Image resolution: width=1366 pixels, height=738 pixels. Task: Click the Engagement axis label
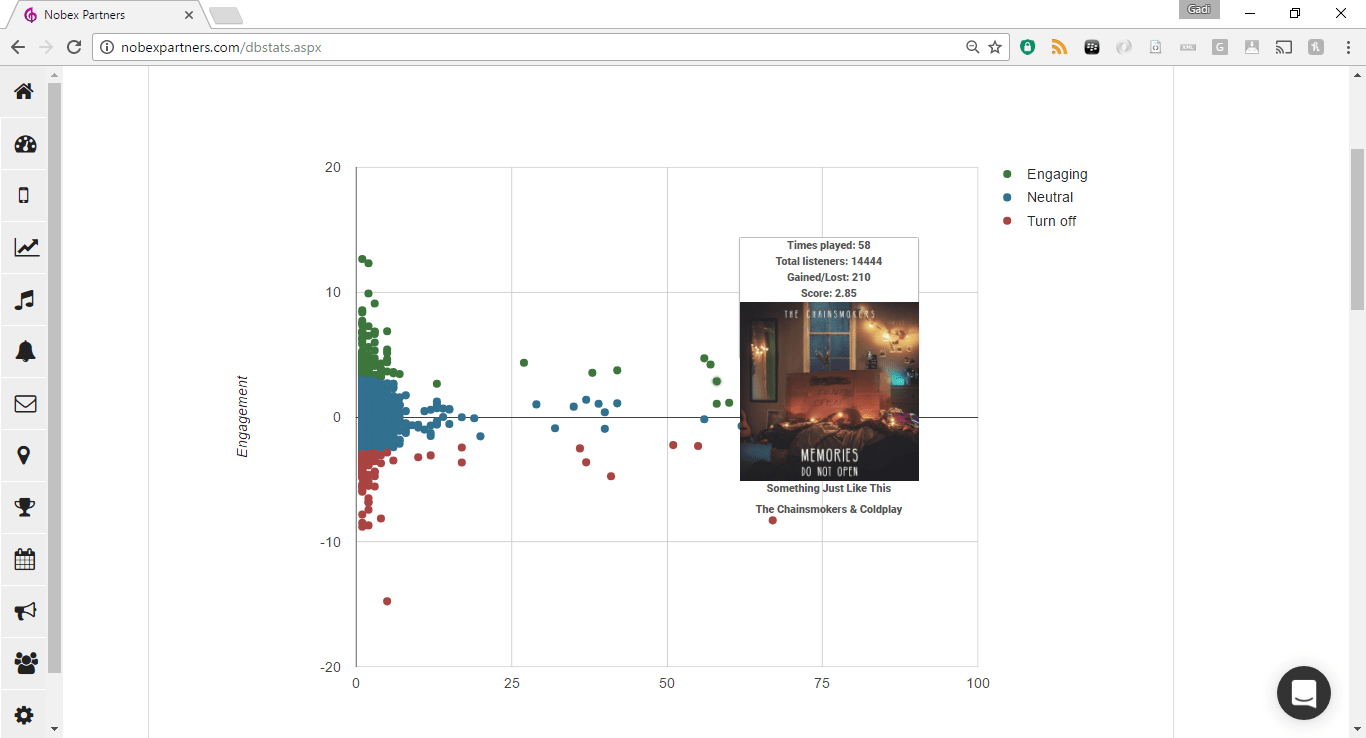point(242,417)
